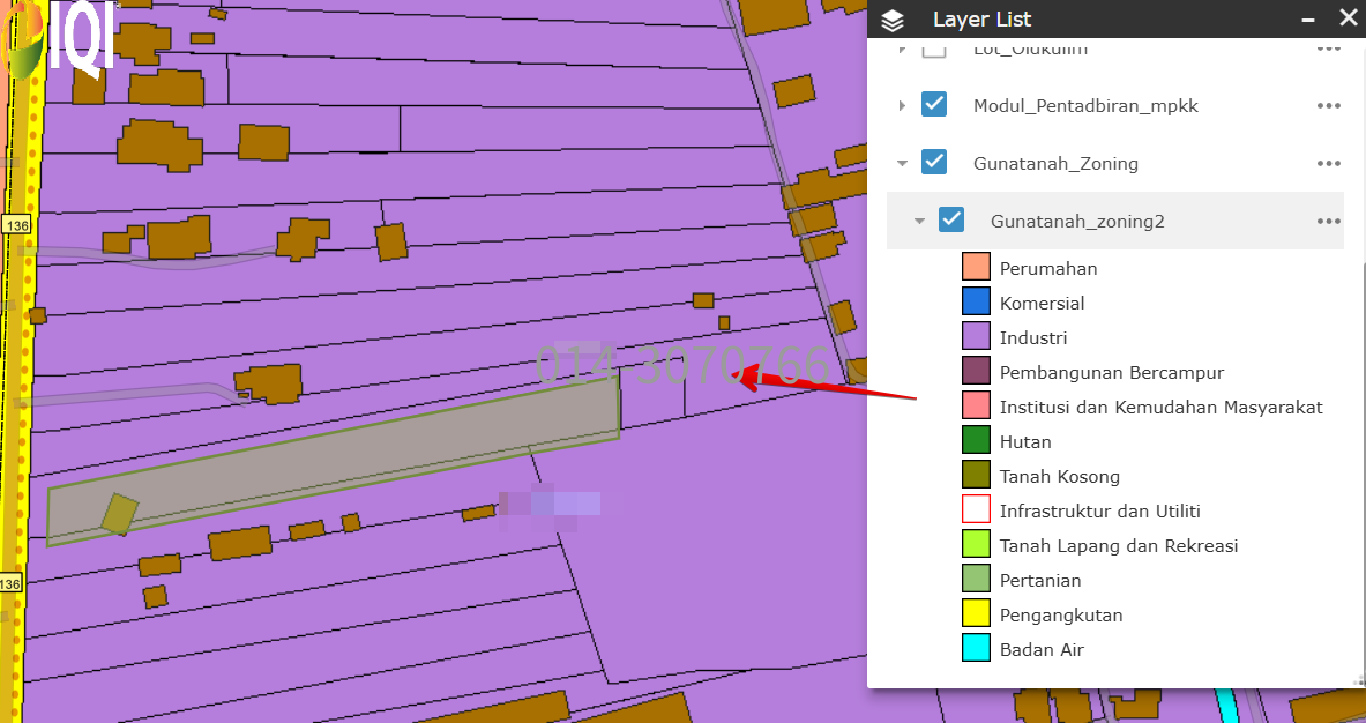This screenshot has height=723, width=1366.
Task: Minimize the Layer List panel
Action: tap(1307, 20)
